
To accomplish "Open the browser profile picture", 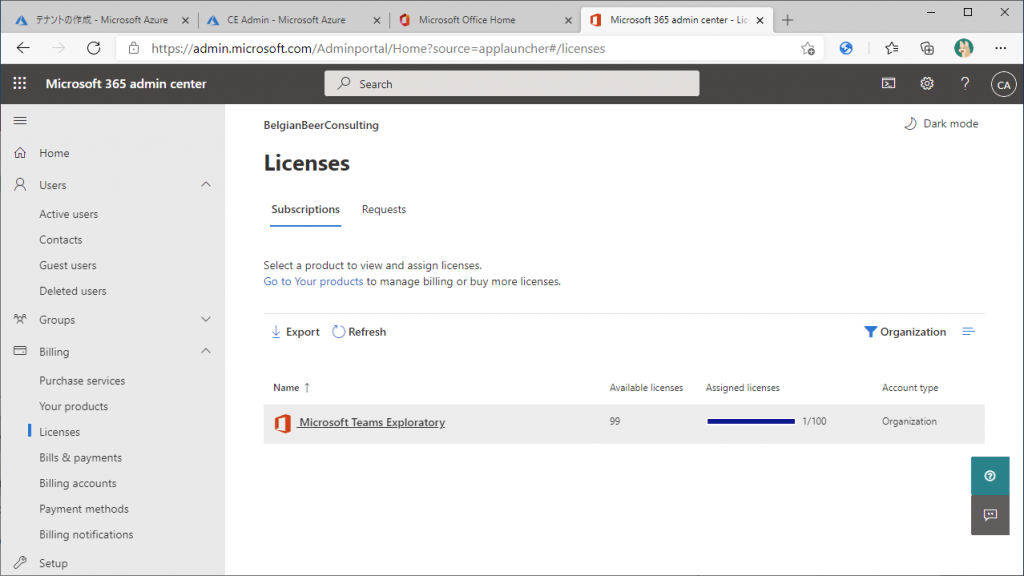I will pyautogui.click(x=964, y=48).
